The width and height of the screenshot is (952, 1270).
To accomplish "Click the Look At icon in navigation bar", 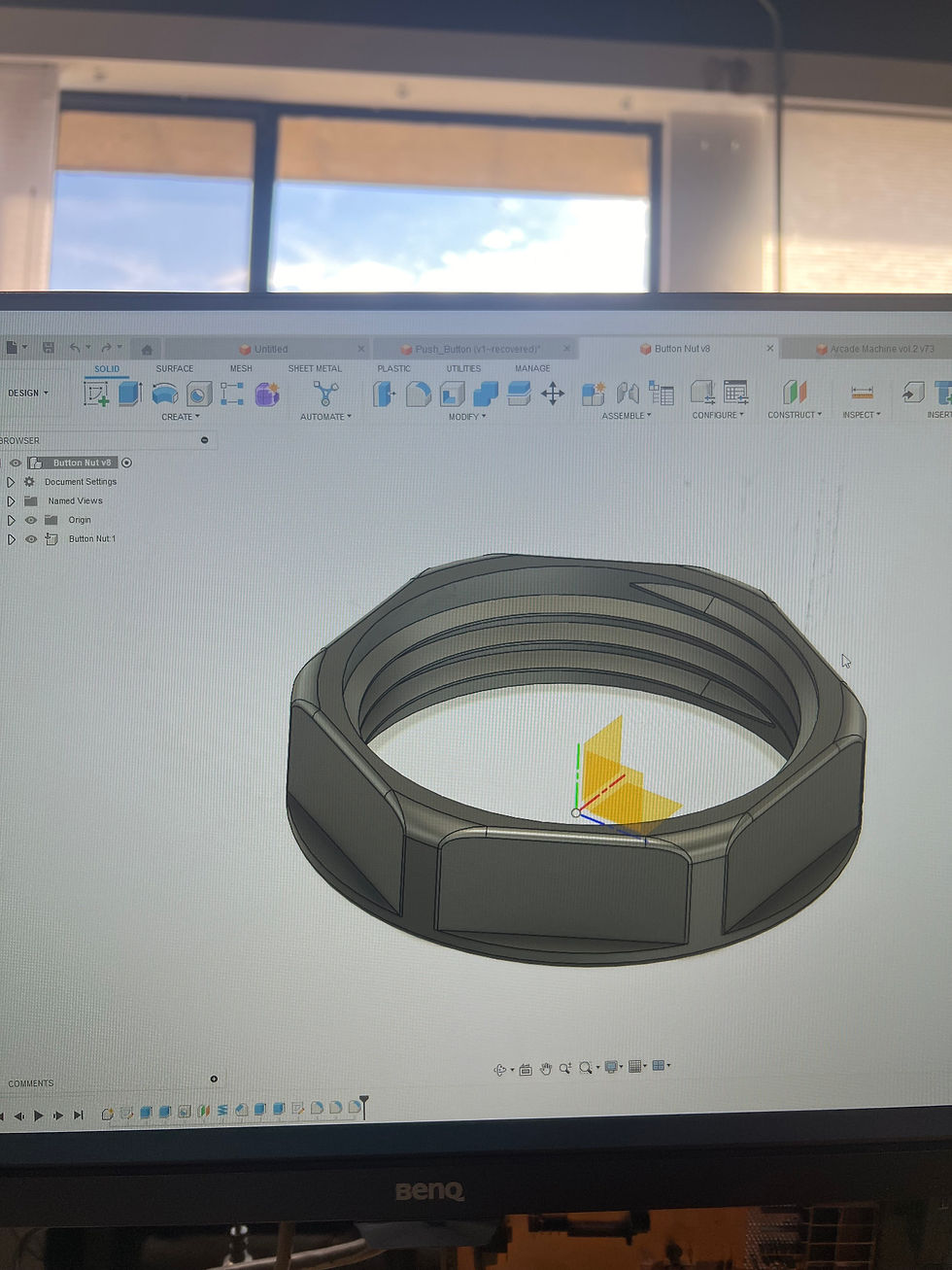I will [526, 1069].
